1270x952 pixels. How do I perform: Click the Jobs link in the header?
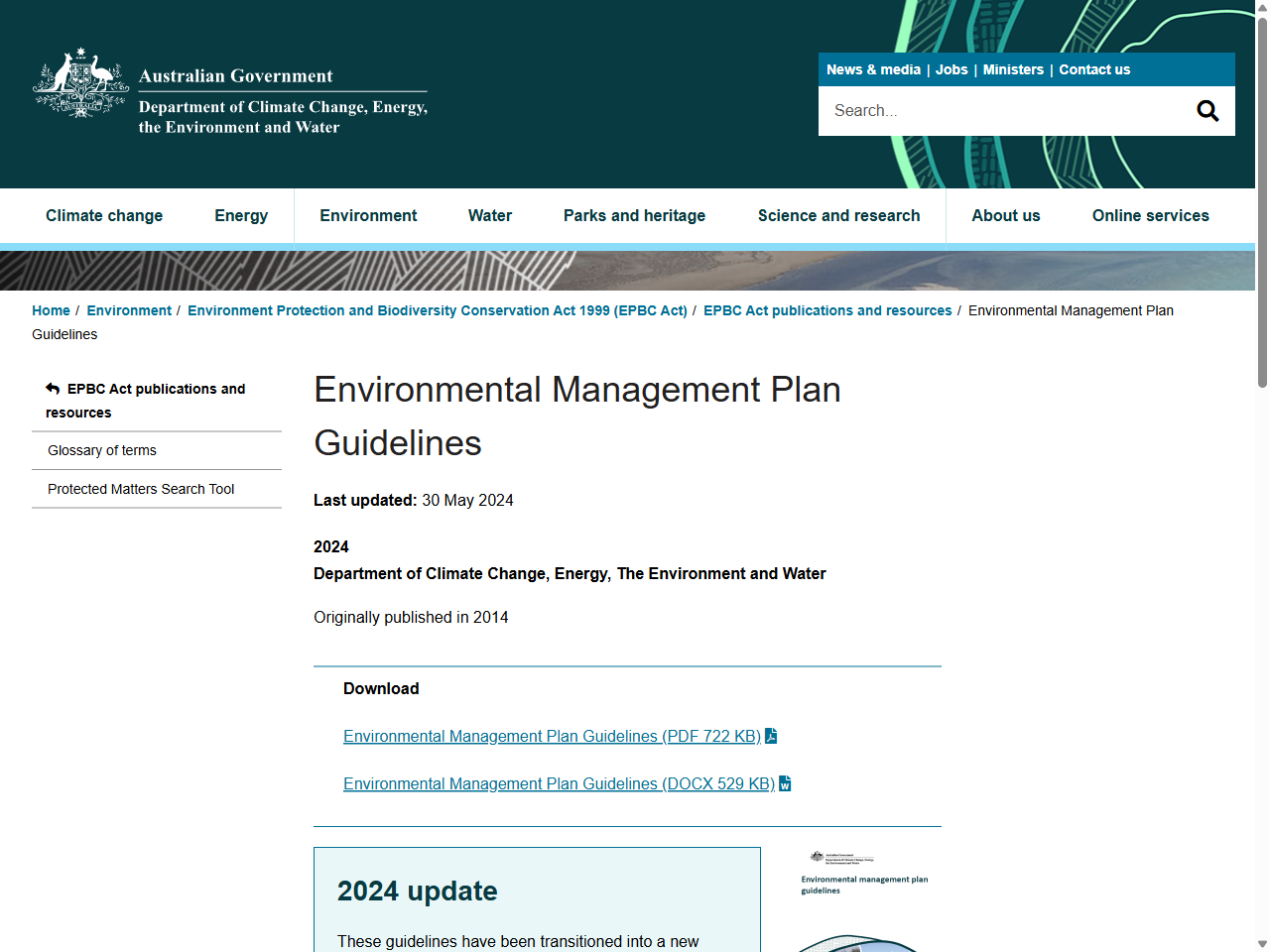coord(952,69)
